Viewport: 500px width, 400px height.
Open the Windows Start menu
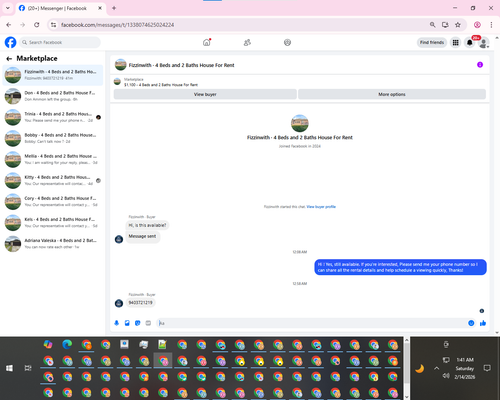click(9, 368)
